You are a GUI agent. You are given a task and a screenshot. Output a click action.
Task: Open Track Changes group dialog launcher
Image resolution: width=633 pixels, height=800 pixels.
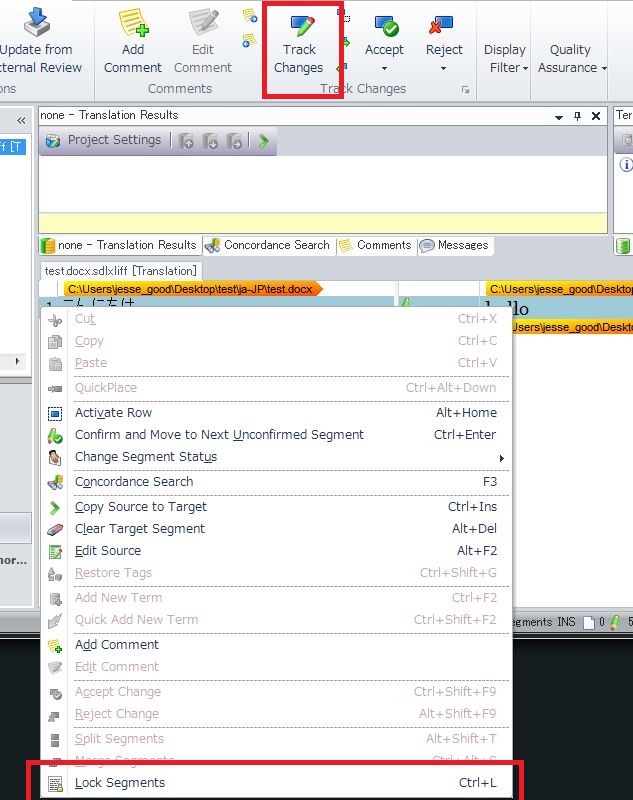465,89
